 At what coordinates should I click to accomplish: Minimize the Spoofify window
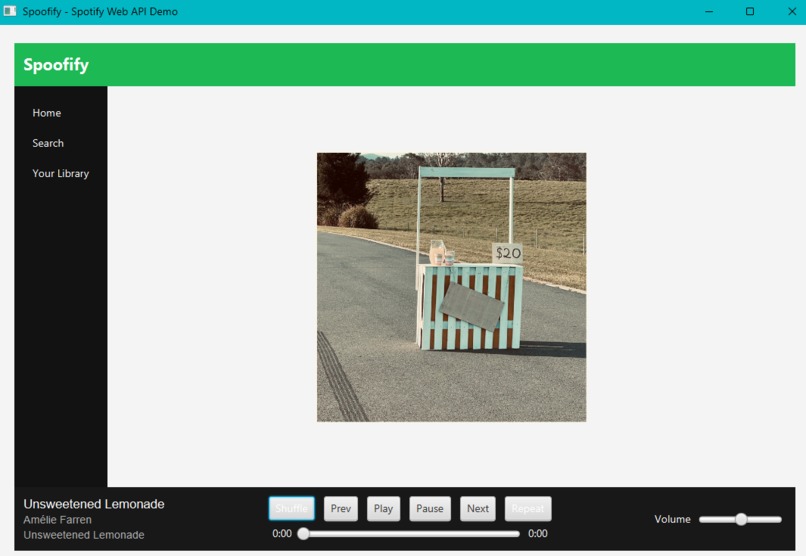pos(709,11)
